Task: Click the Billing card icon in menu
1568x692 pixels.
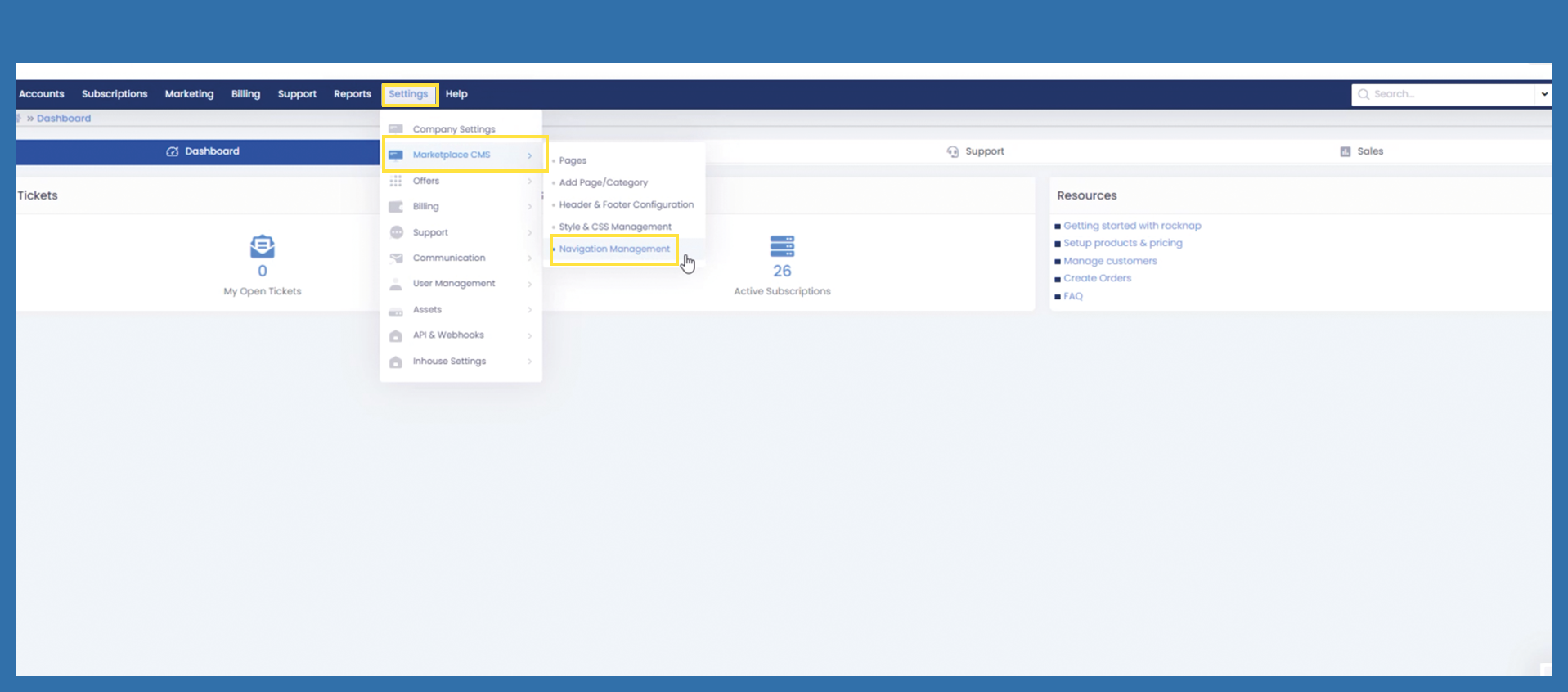Action: [x=396, y=207]
